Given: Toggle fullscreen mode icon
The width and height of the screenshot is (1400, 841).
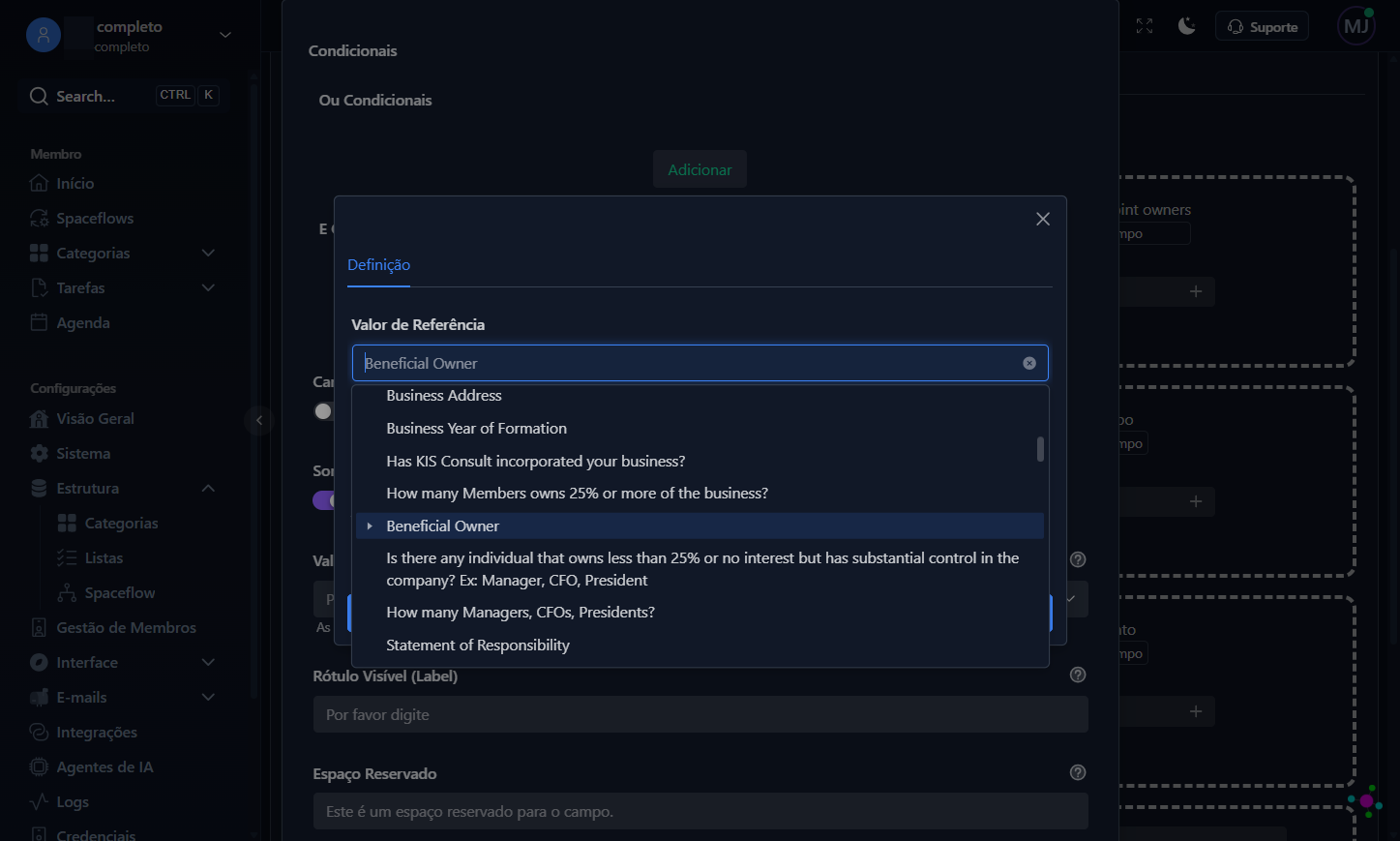Looking at the screenshot, I should point(1145,26).
